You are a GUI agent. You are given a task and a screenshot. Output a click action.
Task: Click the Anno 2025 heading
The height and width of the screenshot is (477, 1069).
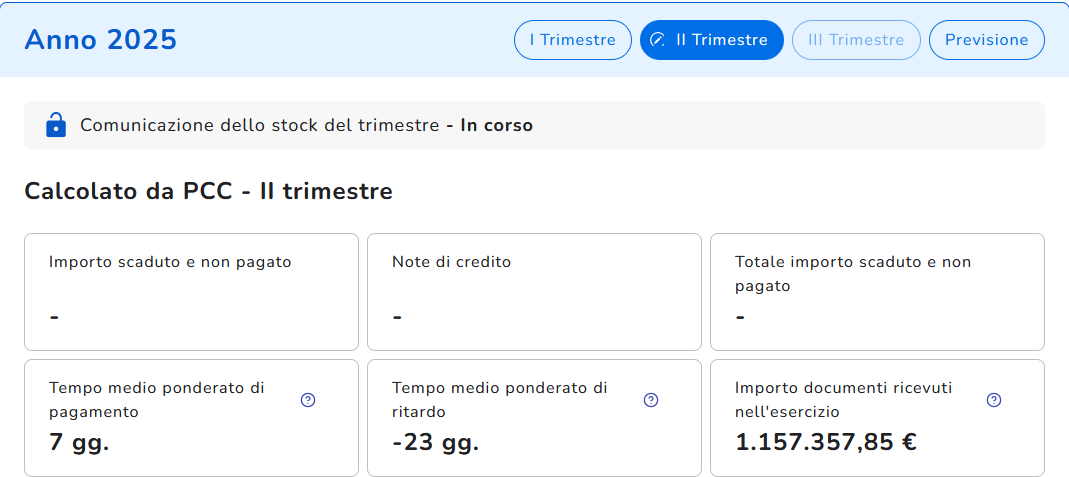click(100, 40)
